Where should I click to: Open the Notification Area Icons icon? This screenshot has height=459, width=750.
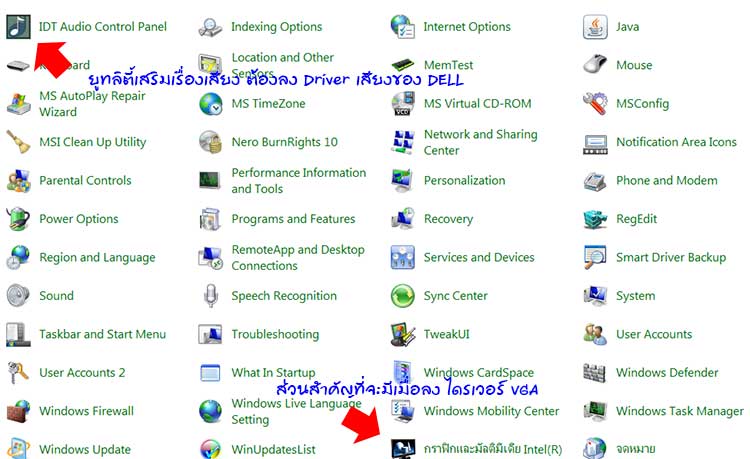pyautogui.click(x=595, y=144)
